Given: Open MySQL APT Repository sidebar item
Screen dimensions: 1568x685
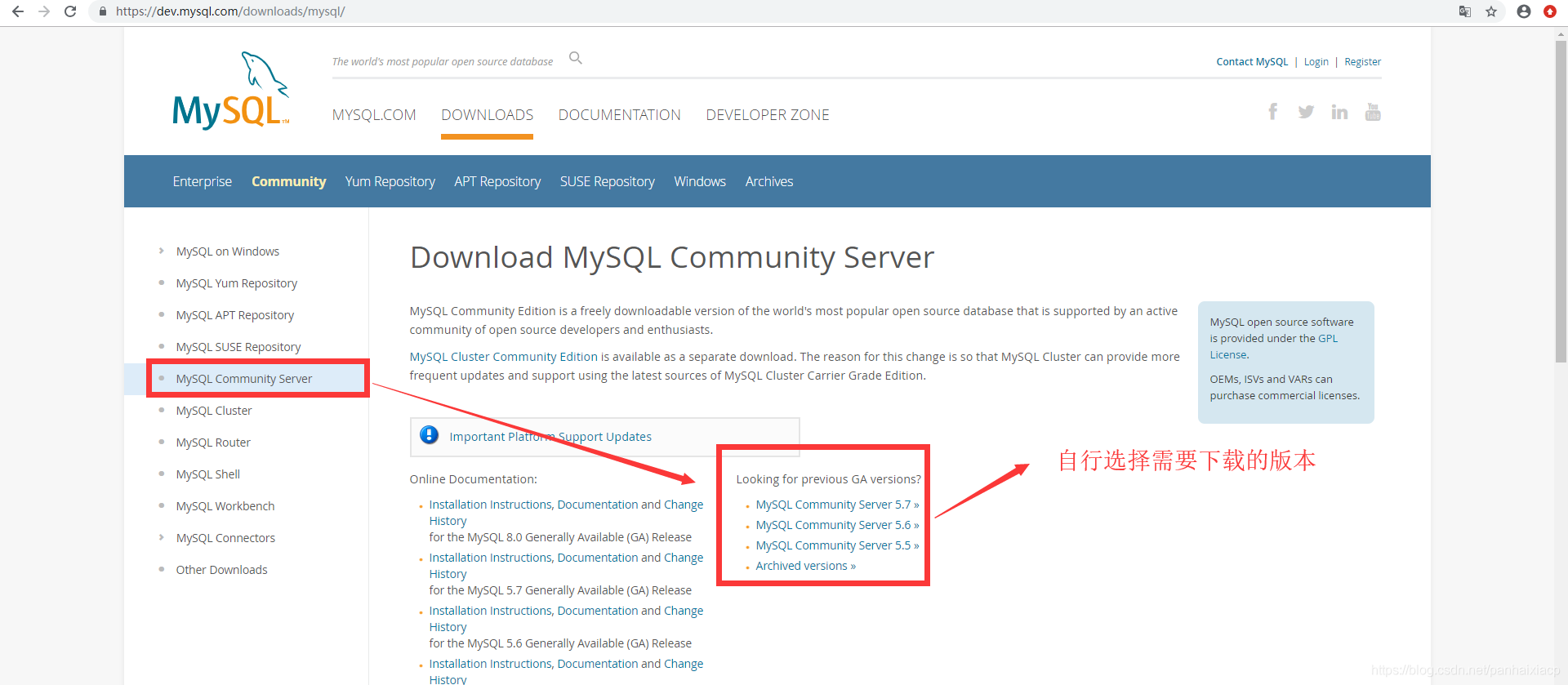Looking at the screenshot, I should coord(234,315).
